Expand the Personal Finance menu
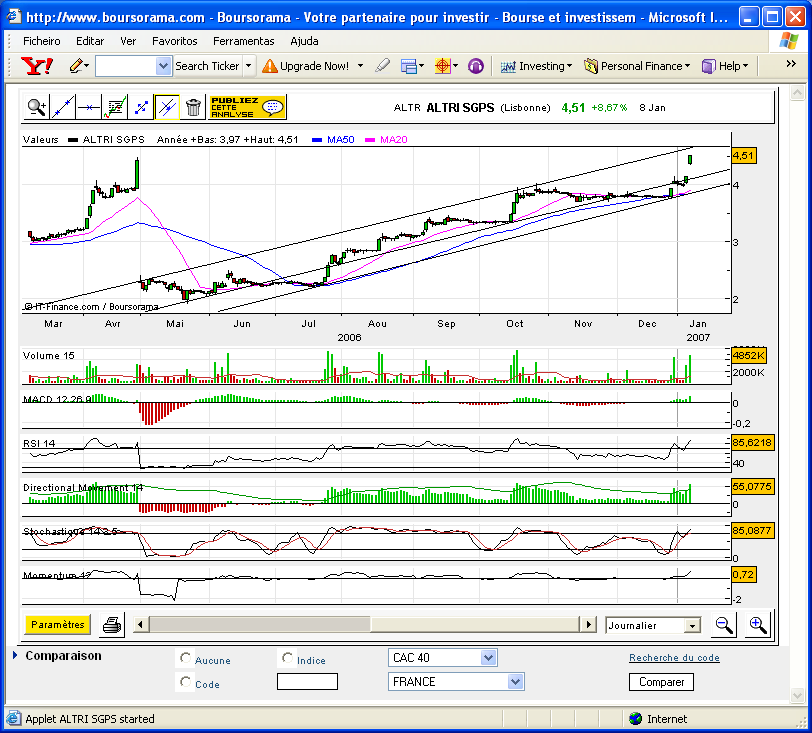Screen dimensions: 812x733 click(637, 66)
